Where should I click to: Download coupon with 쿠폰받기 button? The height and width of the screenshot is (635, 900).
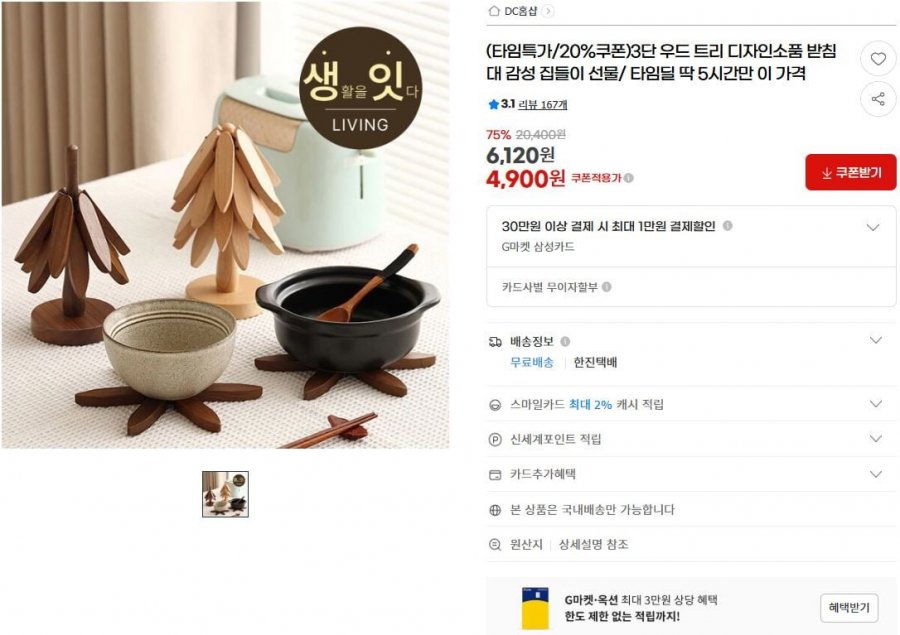[851, 172]
